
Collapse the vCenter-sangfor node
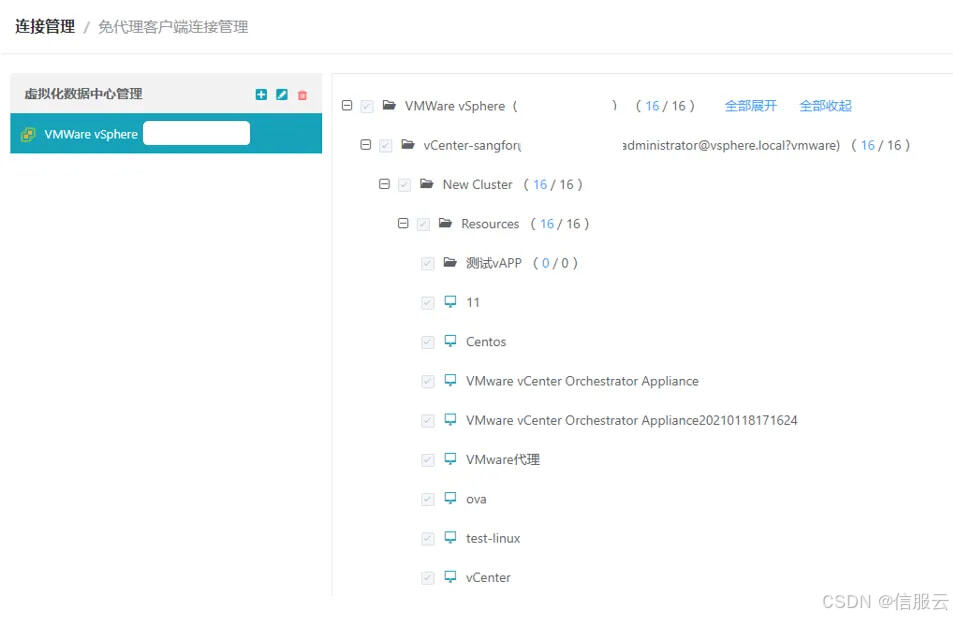tap(365, 145)
